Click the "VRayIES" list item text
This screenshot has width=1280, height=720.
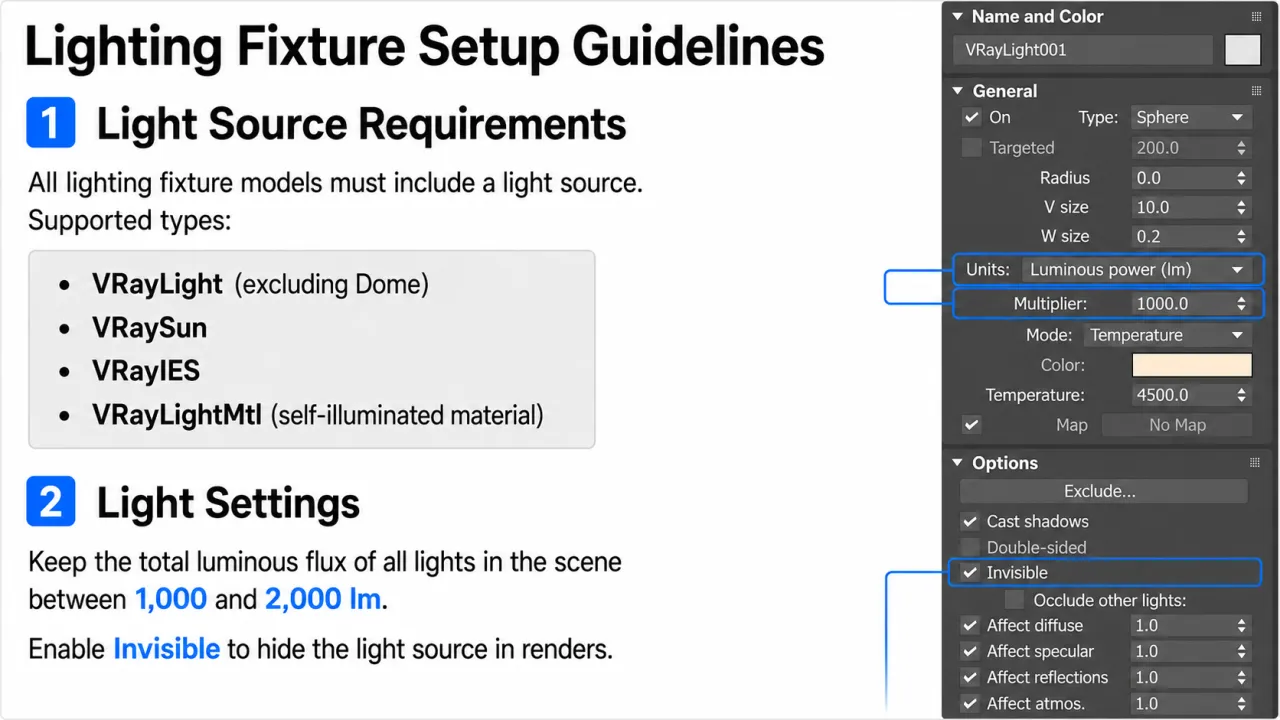[x=146, y=371]
